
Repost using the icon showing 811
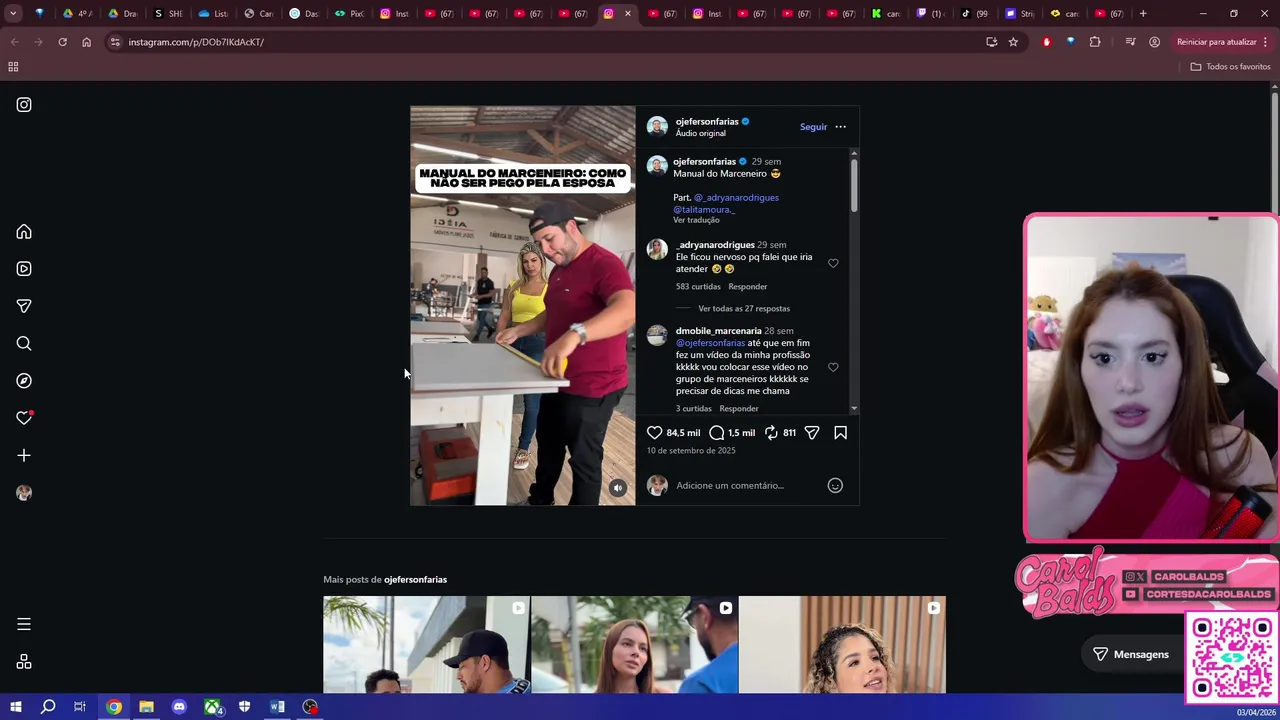click(771, 433)
